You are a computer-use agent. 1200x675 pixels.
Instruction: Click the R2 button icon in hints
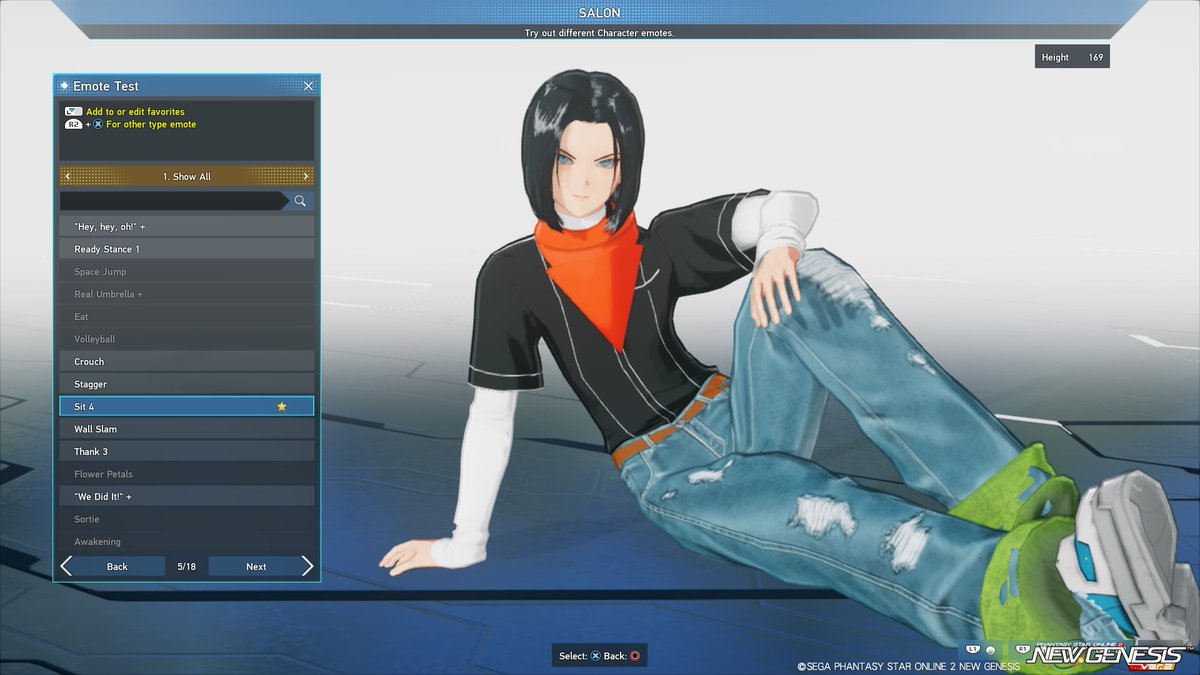click(x=73, y=125)
